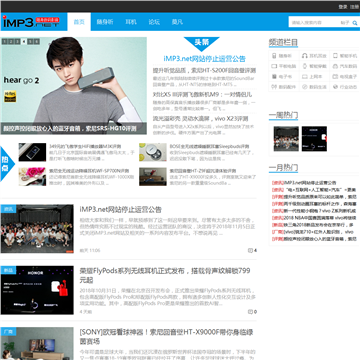The height and width of the screenshot is (360, 360).
Task: Open first 一月热门 item iMP3.net网站停止运营公告
Action: tap(304, 183)
